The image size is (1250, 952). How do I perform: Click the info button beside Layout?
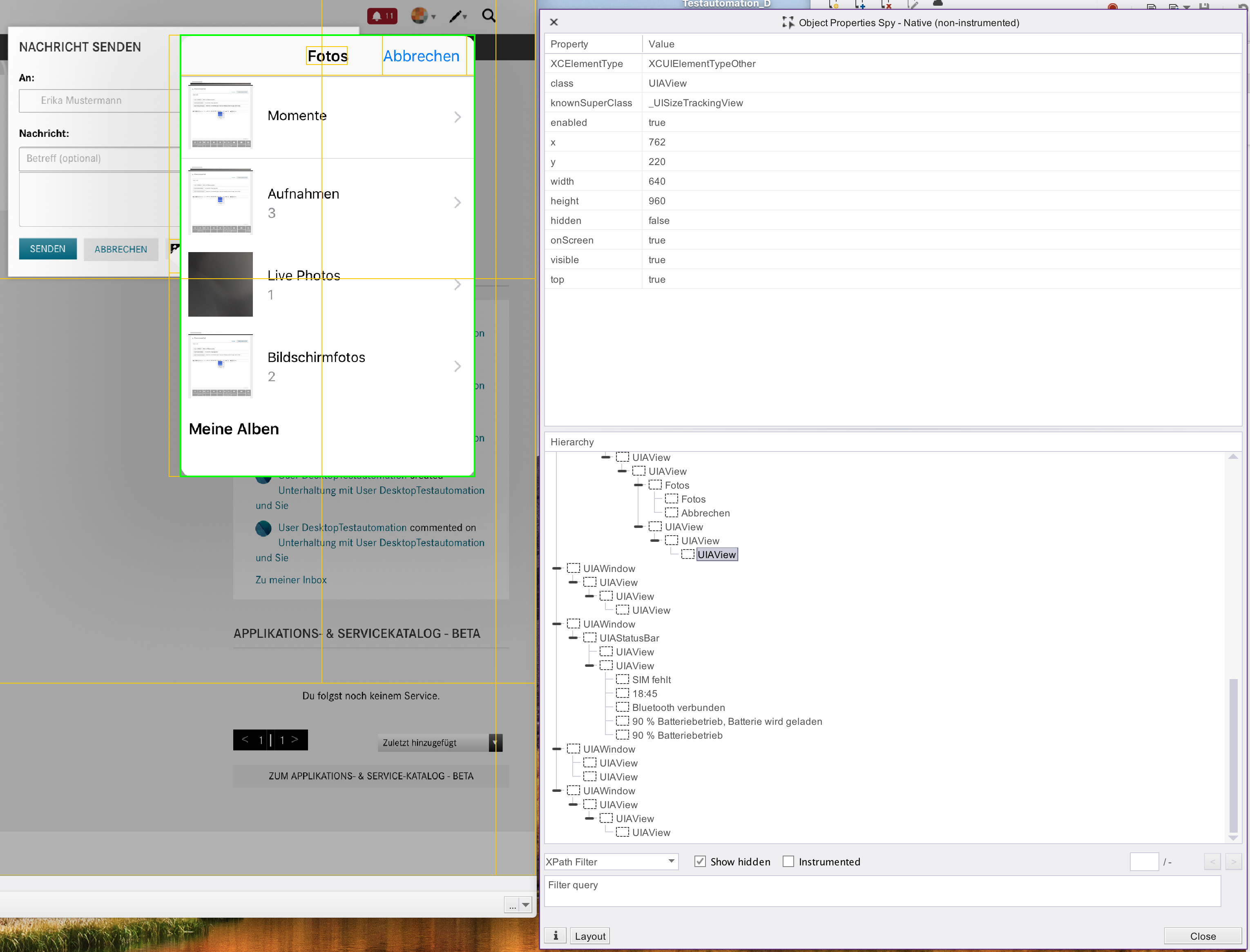pyautogui.click(x=555, y=936)
